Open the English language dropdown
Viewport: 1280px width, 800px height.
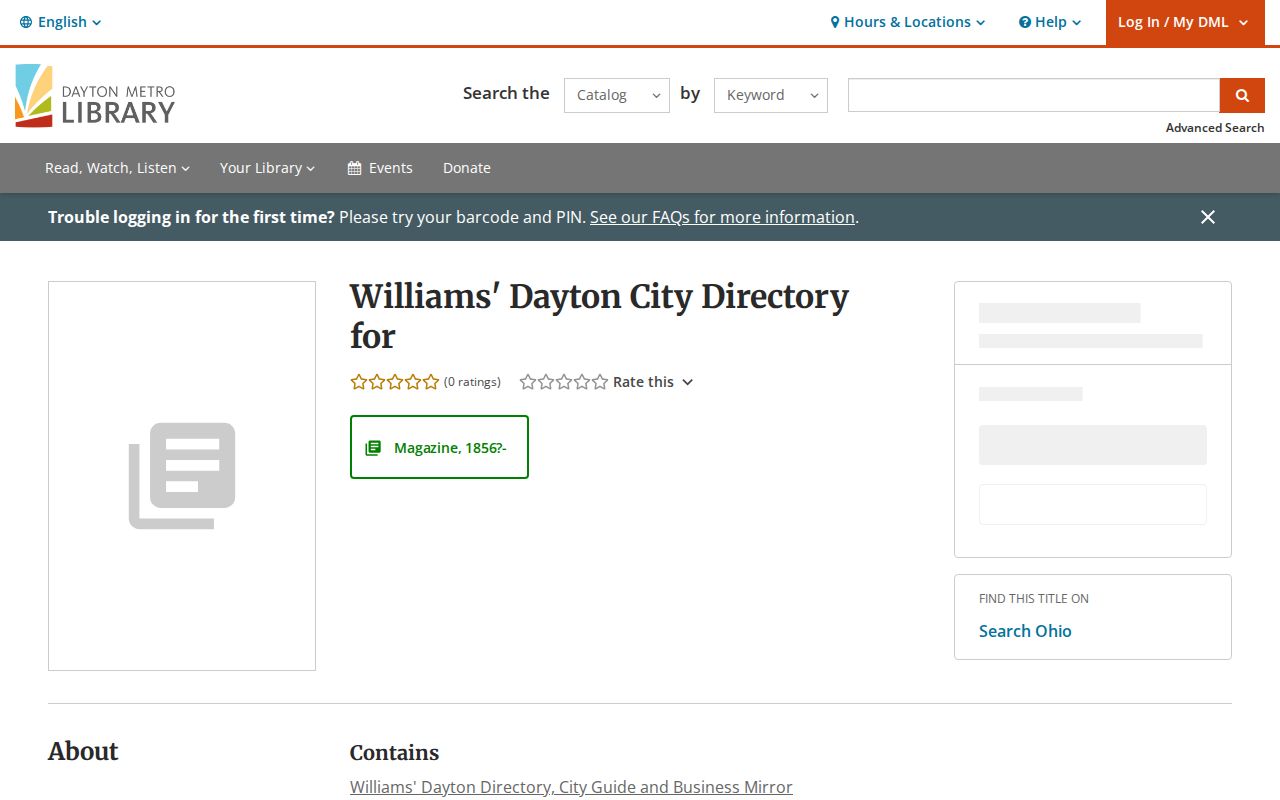coord(61,22)
